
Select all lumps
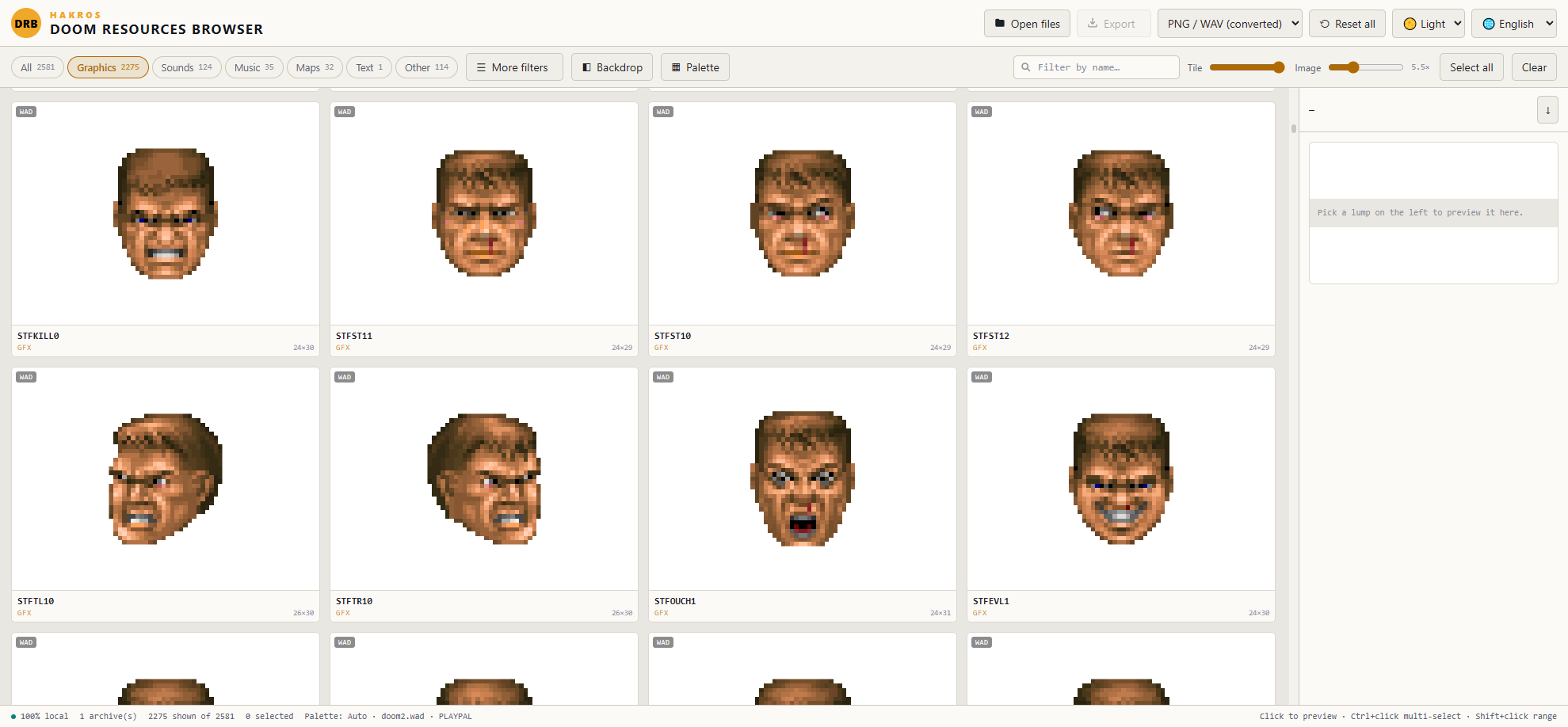[x=1471, y=67]
